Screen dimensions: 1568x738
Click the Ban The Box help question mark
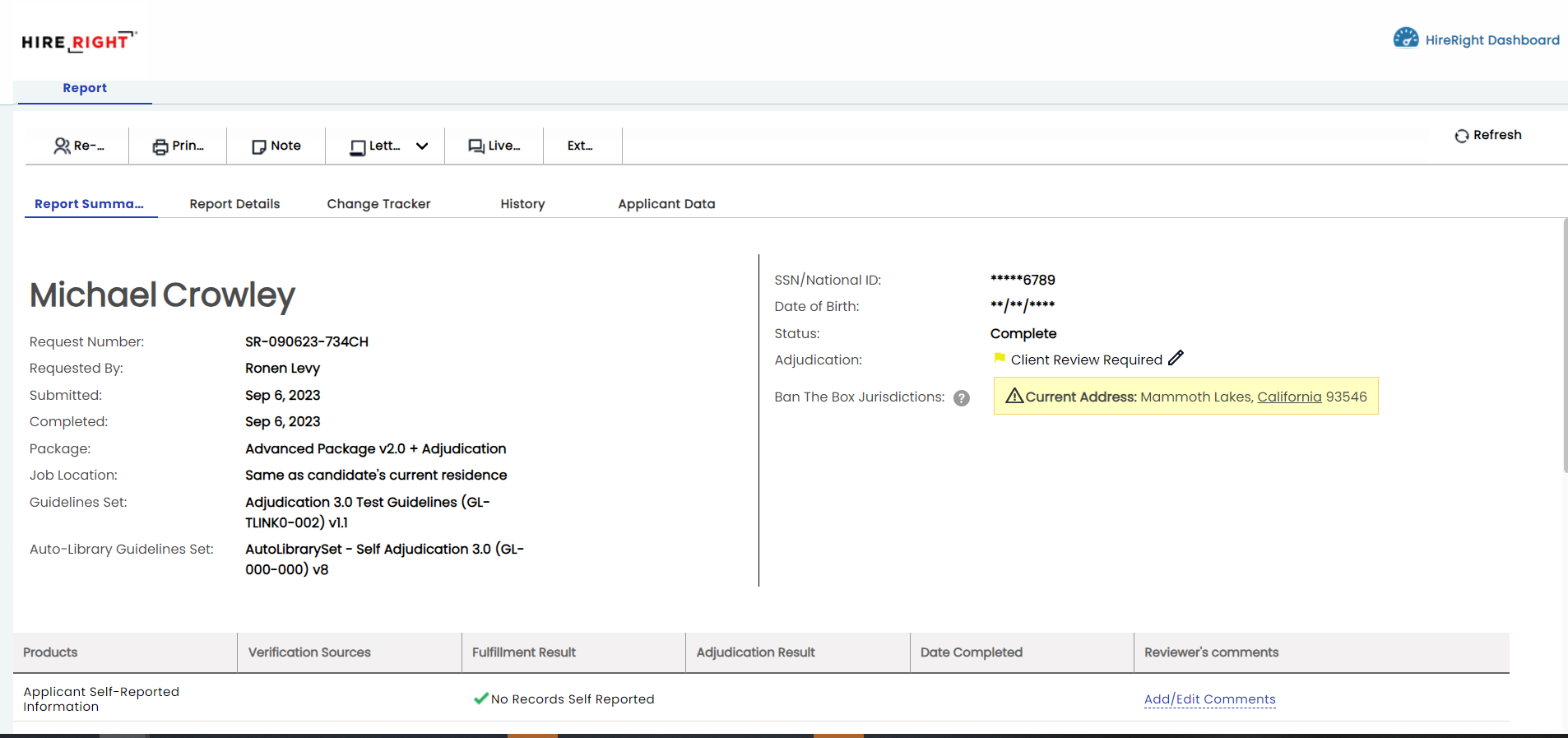(x=961, y=398)
